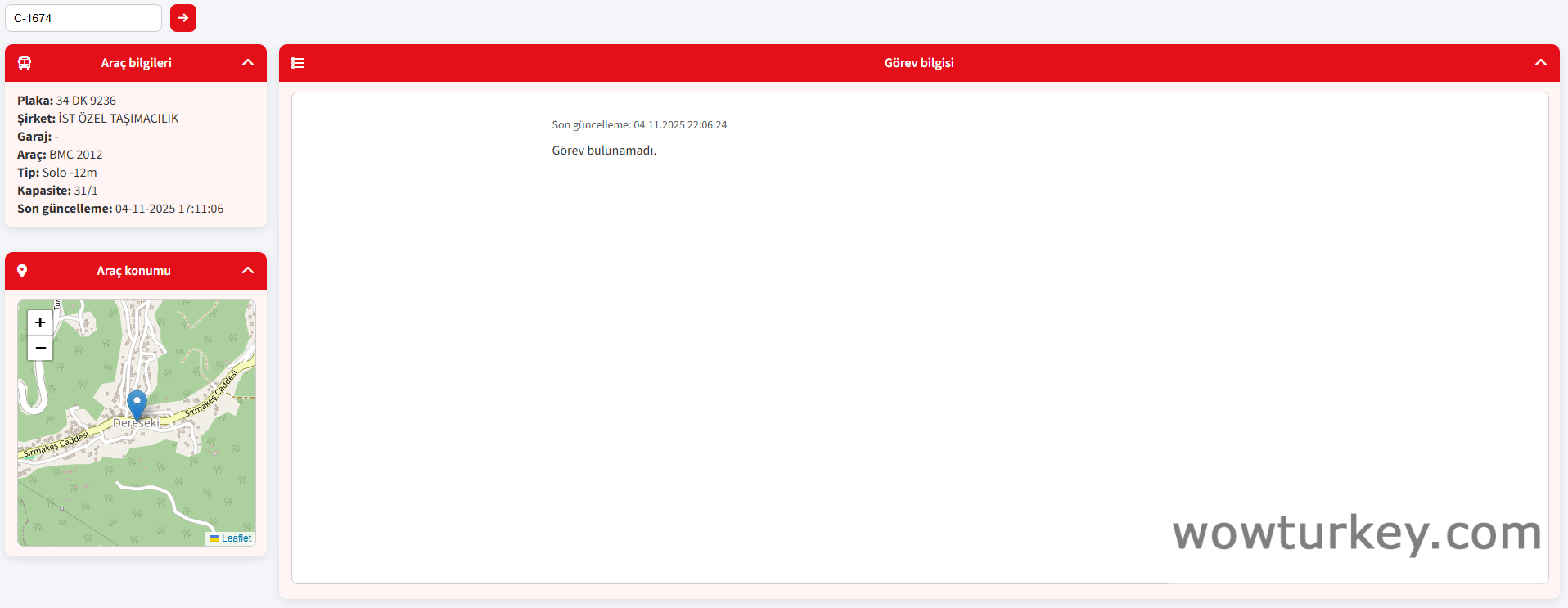Select the blue vehicle marker on the map
The height and width of the screenshot is (608, 1568).
[137, 404]
